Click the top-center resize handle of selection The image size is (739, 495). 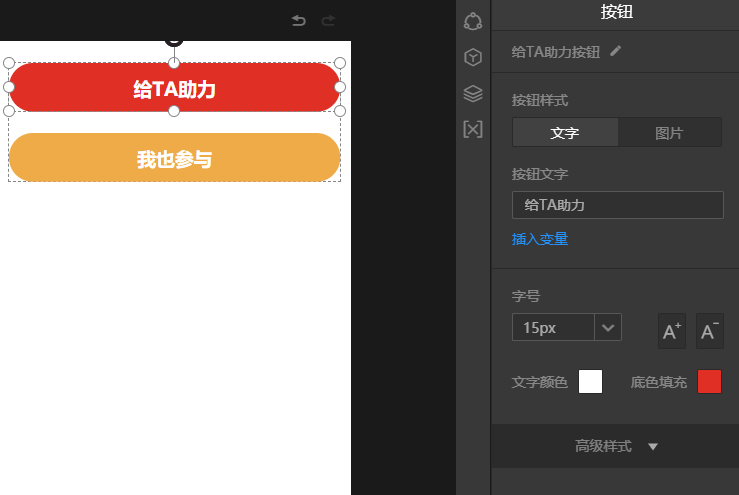tap(174, 63)
